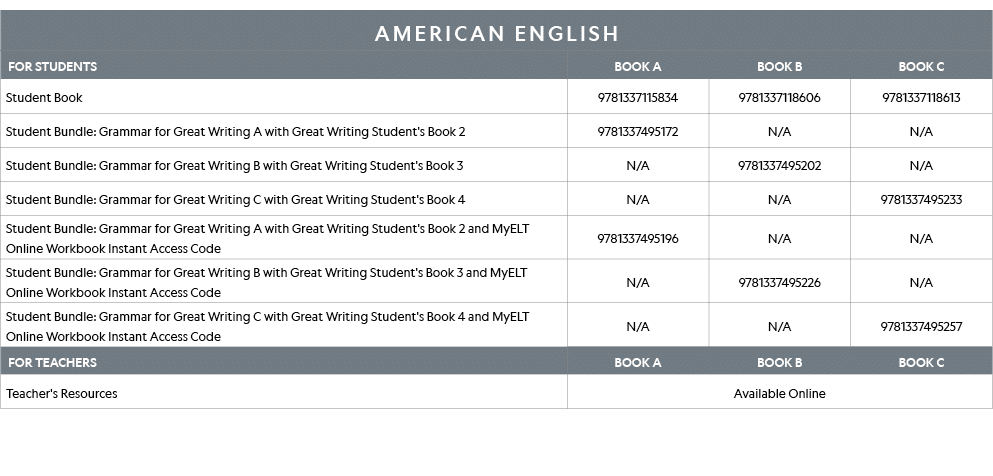Image resolution: width=993 pixels, height=476 pixels.
Task: Click the MyELT bundle ISBN 9781337495226
Action: [x=779, y=283]
